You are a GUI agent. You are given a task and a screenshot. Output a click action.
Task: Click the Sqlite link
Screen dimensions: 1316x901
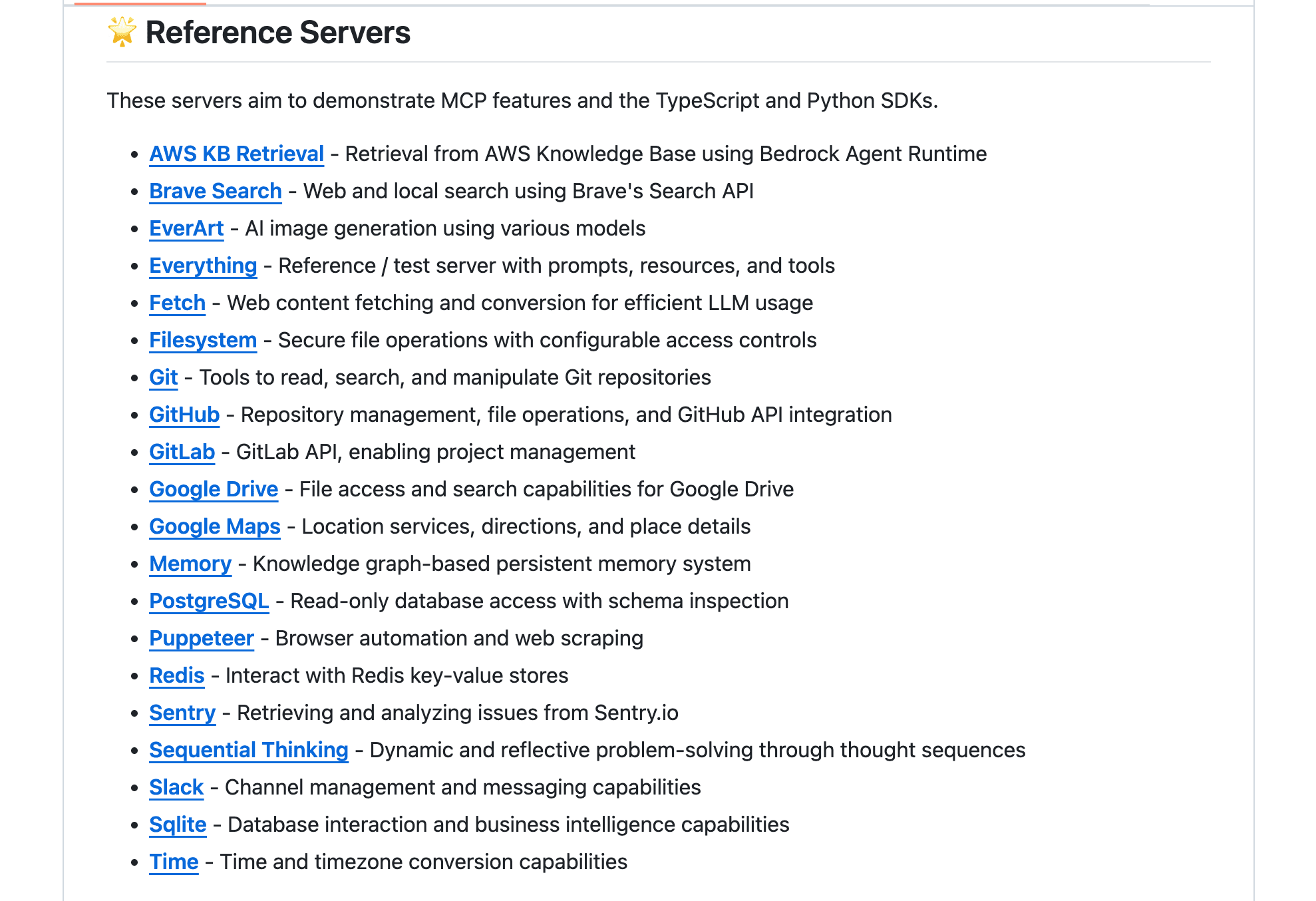(x=178, y=824)
